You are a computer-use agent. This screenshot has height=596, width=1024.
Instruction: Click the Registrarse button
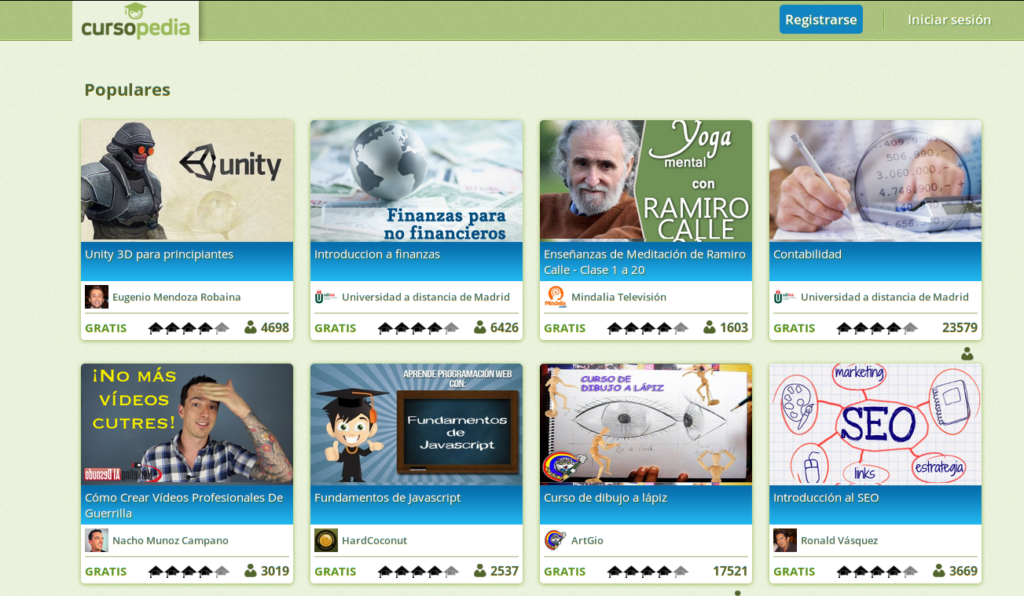click(x=821, y=20)
